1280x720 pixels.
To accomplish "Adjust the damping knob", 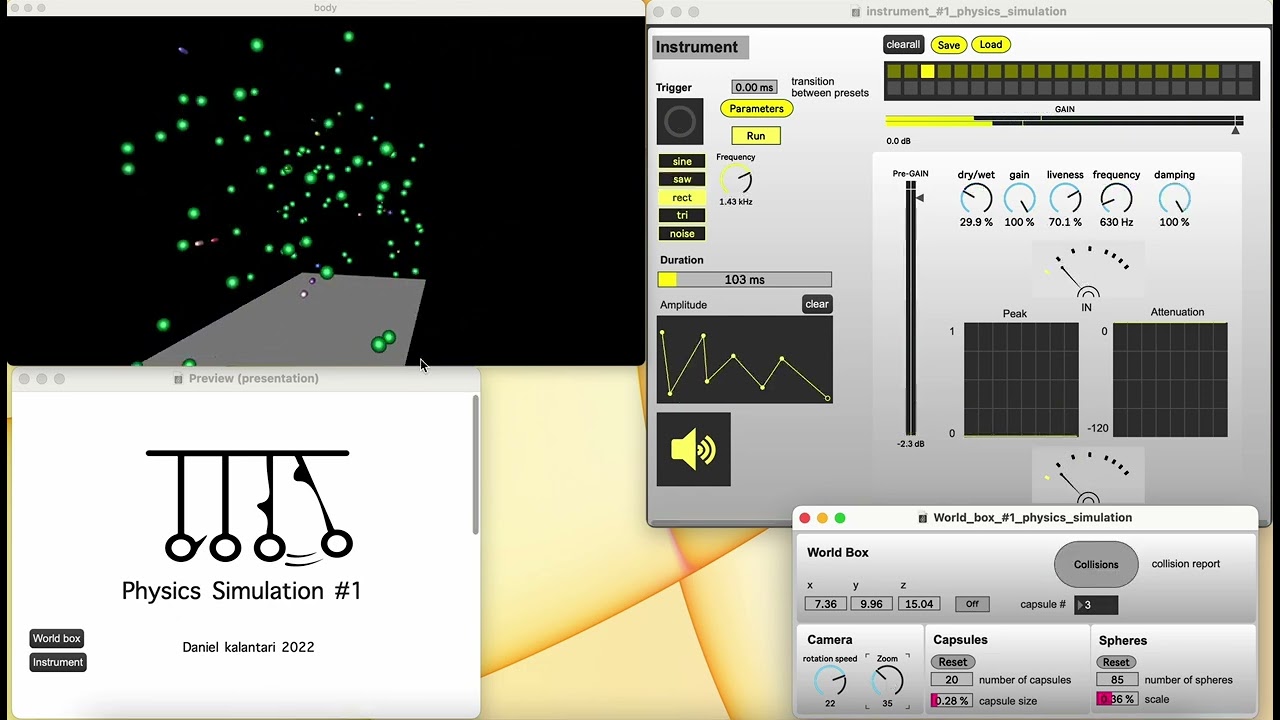I will tap(1174, 199).
